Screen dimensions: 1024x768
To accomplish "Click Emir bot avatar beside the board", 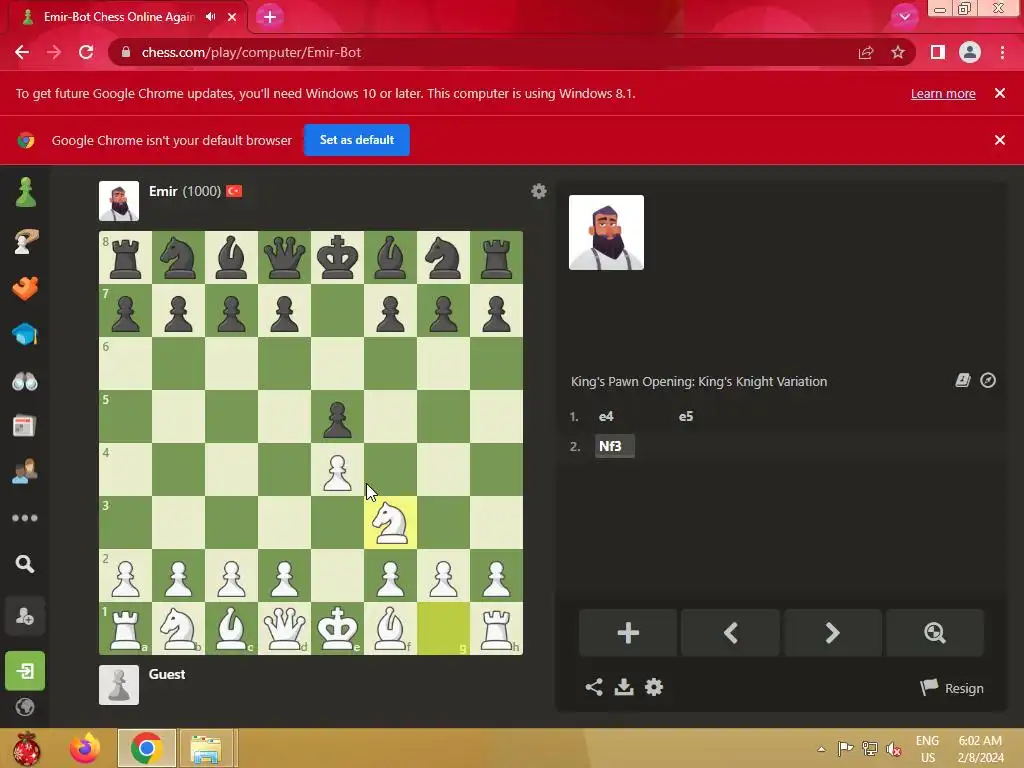I will pyautogui.click(x=119, y=200).
